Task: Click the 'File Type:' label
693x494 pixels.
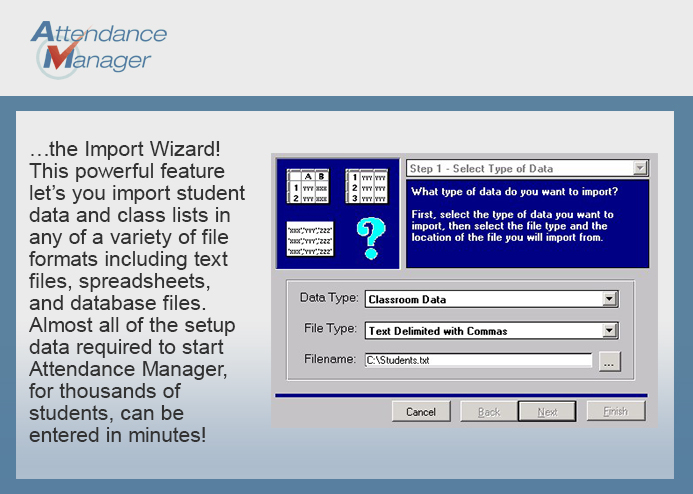Action: tap(331, 328)
